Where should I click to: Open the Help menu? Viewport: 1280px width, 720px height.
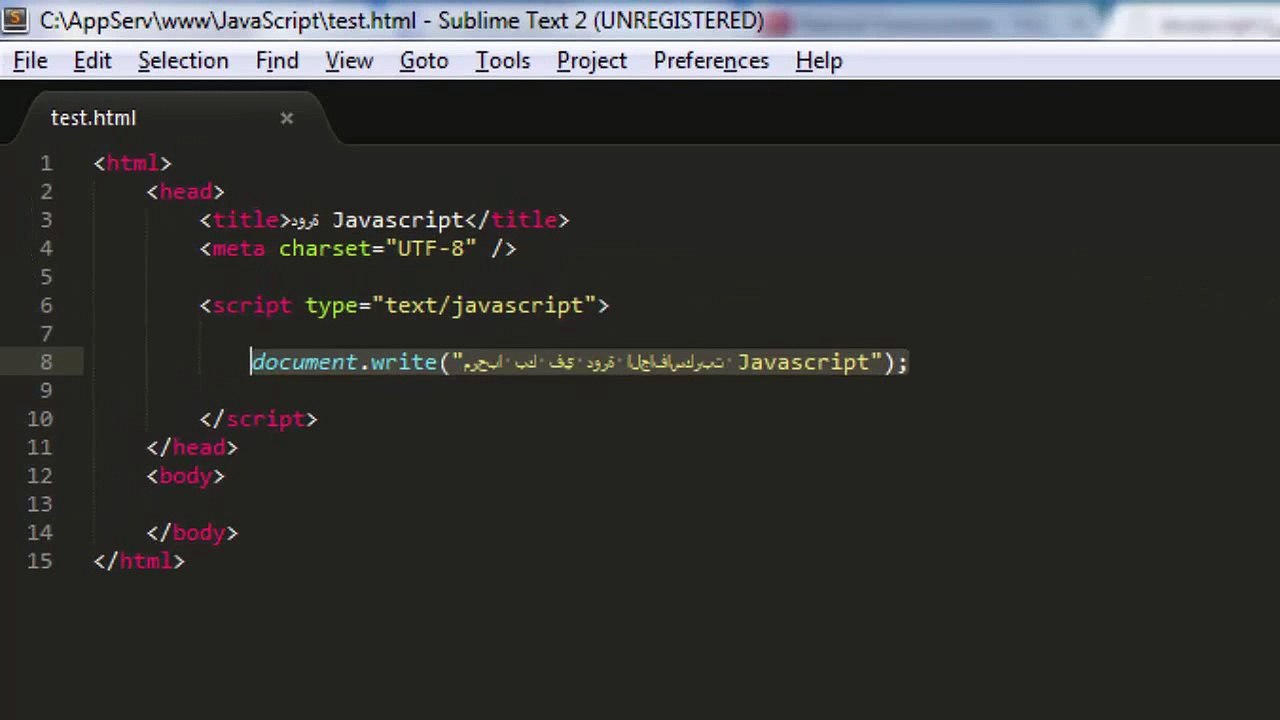pyautogui.click(x=819, y=61)
